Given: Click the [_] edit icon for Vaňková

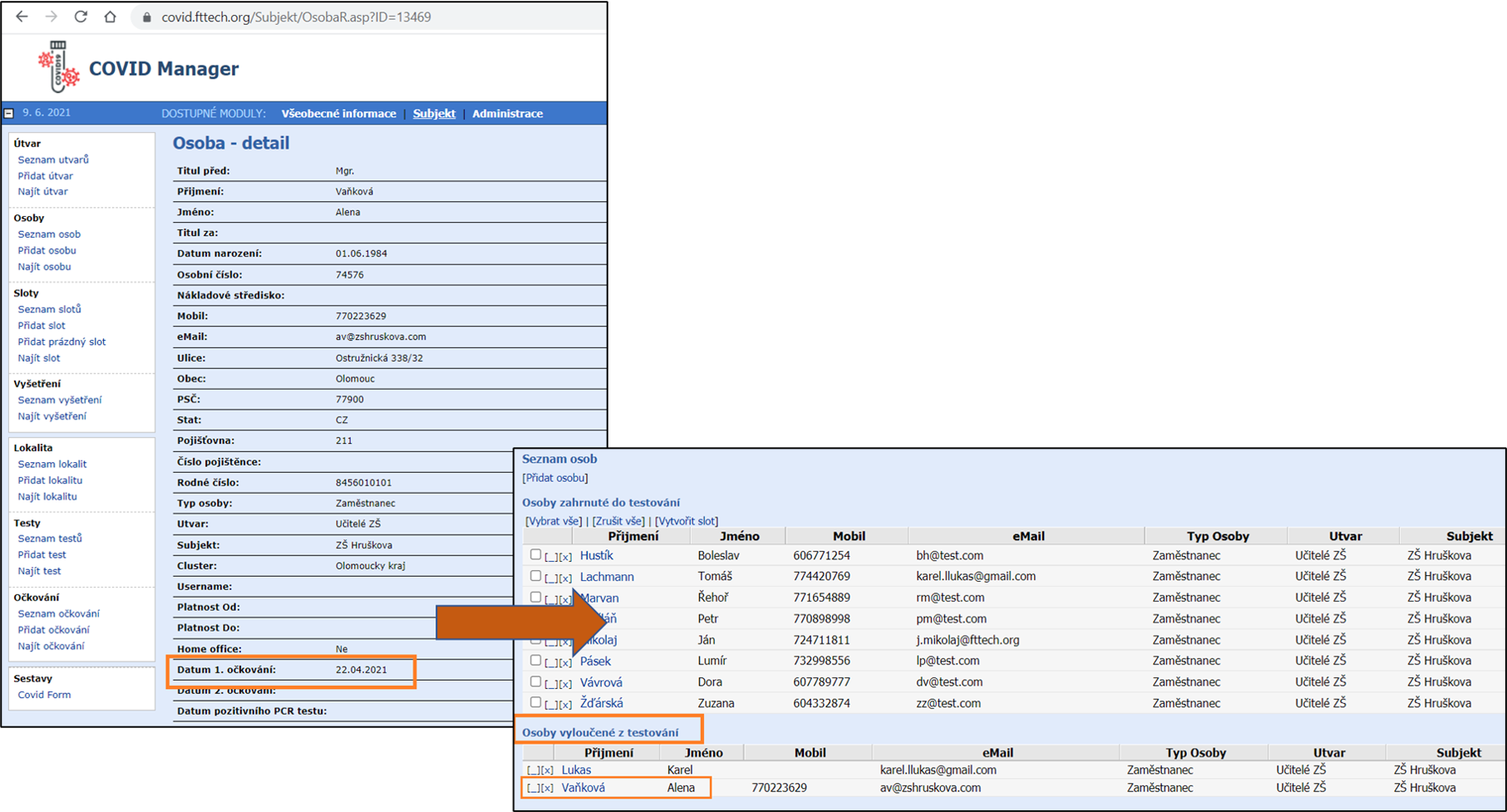Looking at the screenshot, I should 533,788.
